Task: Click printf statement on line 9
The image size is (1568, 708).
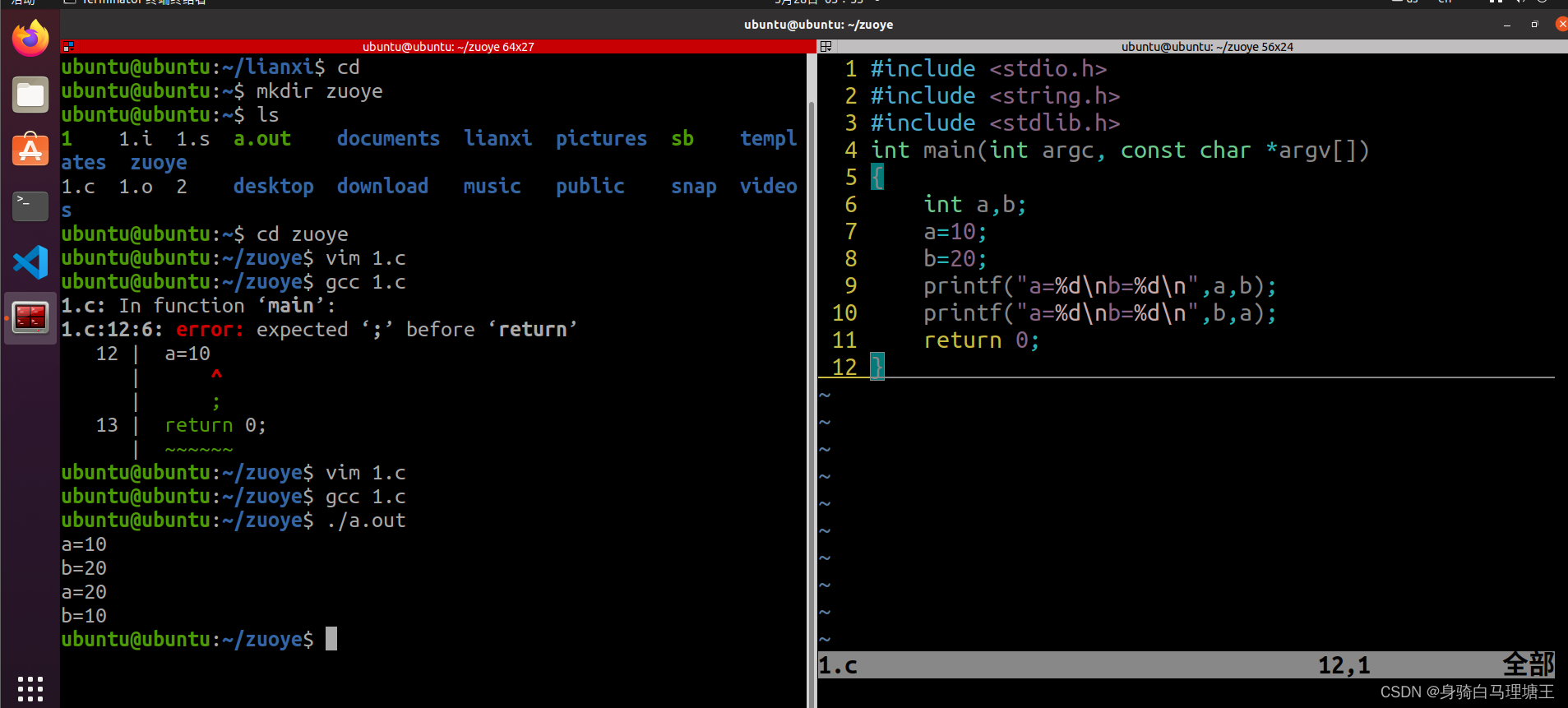Action: click(1099, 285)
